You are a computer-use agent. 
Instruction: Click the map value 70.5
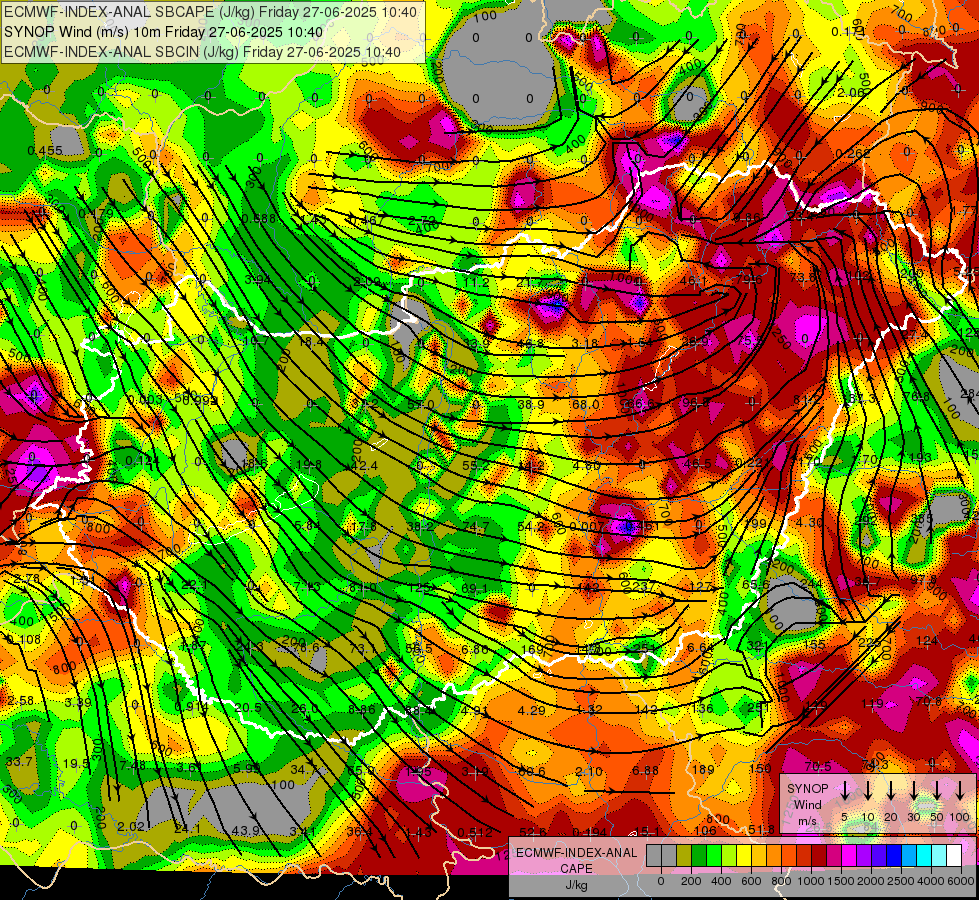click(818, 766)
